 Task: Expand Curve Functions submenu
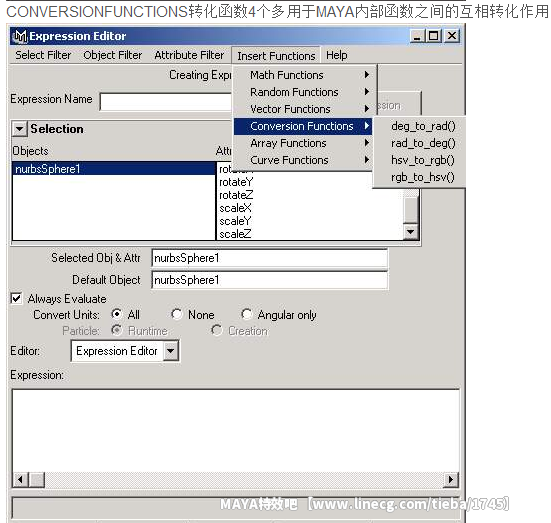303,160
